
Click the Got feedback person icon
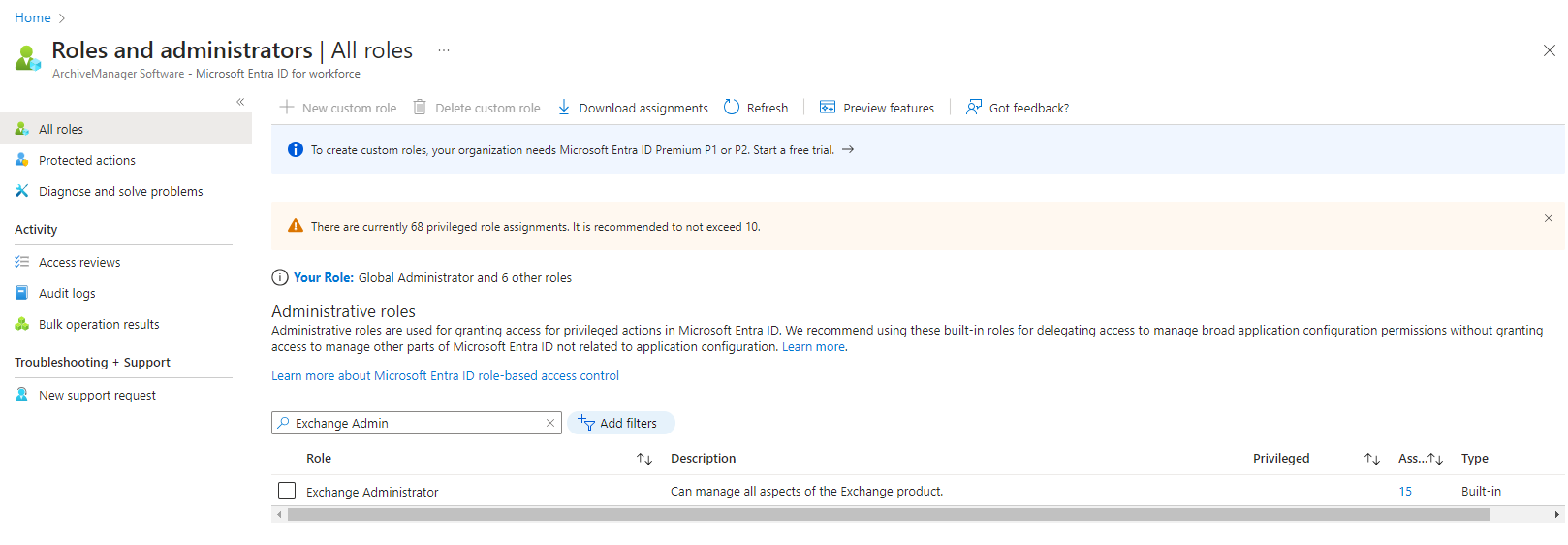974,108
